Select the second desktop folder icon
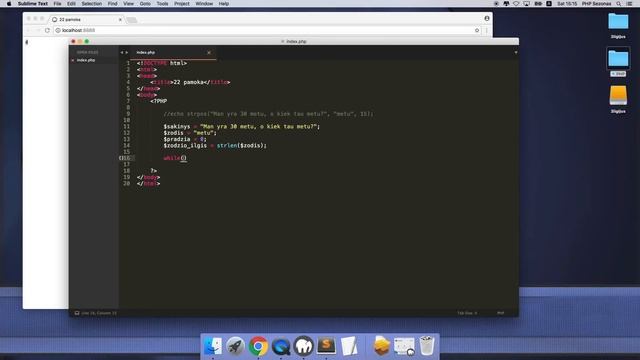This screenshot has width=640, height=360. (618, 59)
